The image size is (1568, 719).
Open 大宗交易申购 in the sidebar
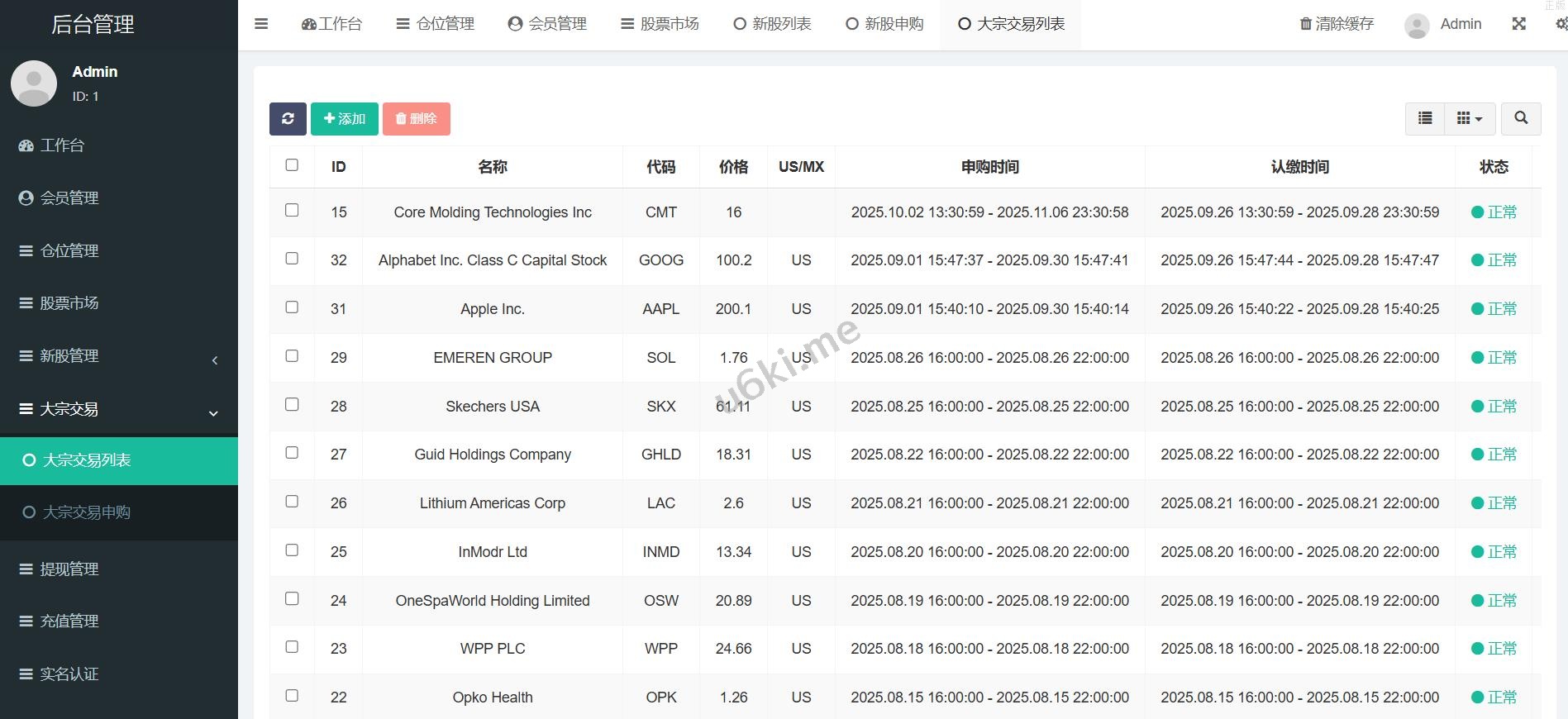tap(87, 512)
